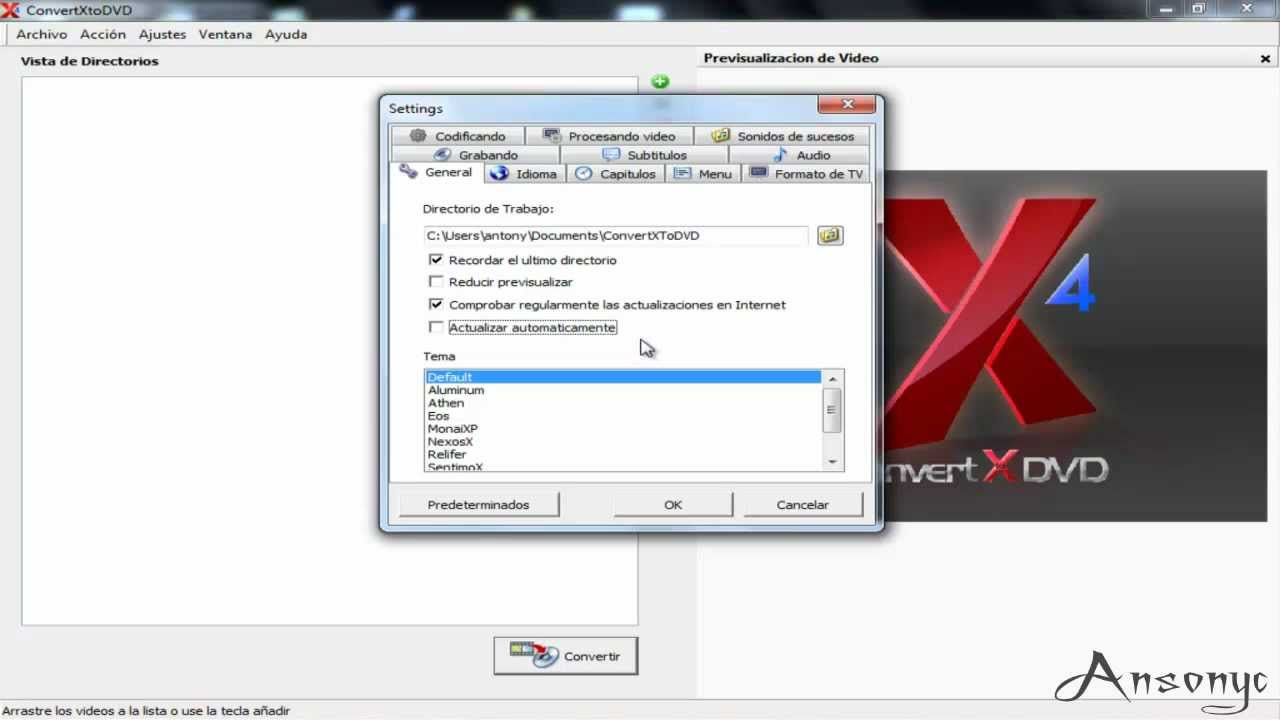
Task: Click the Tema list scrollbar thumb
Action: pos(832,410)
